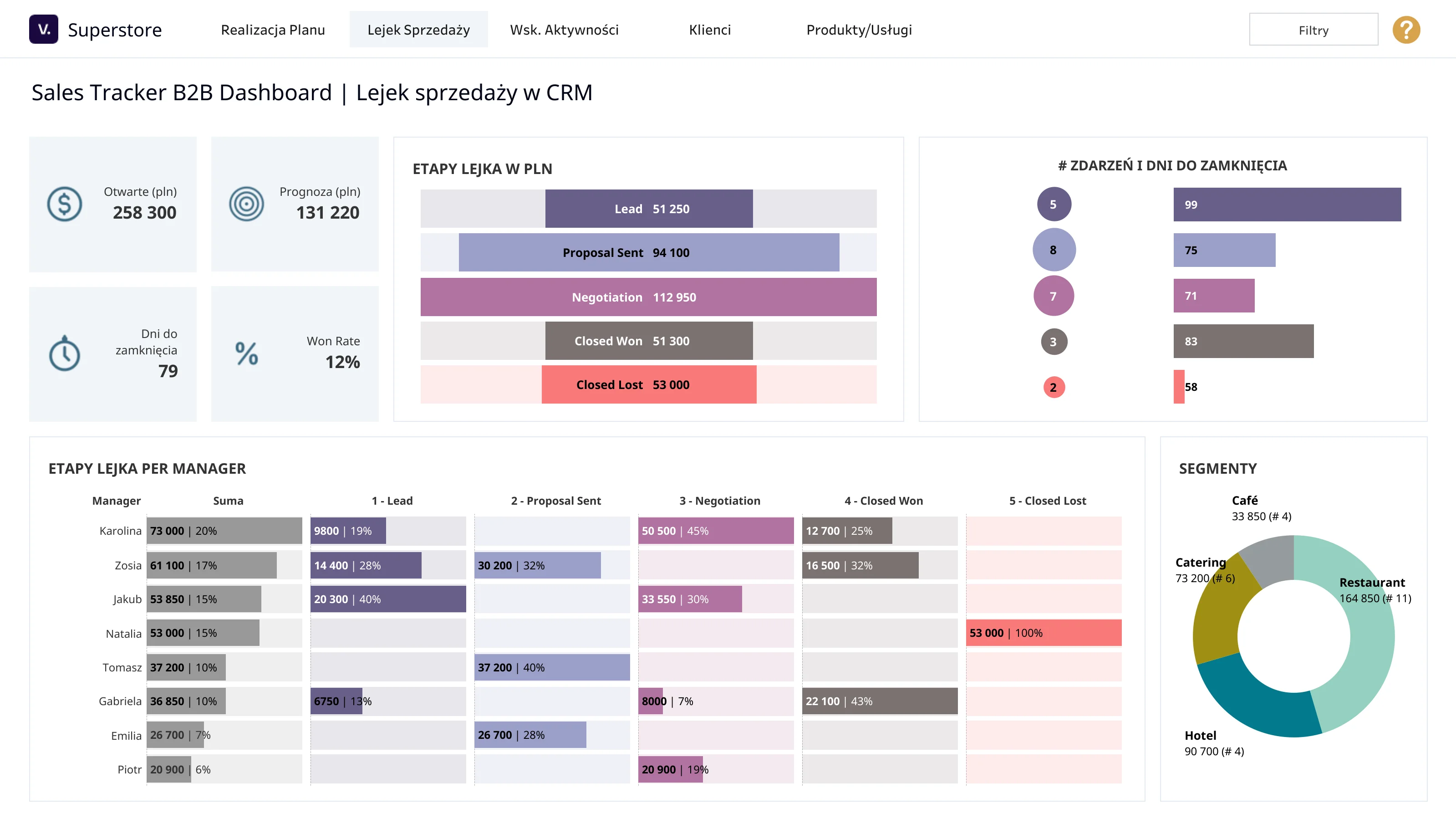Viewport: 1456px width, 819px height.
Task: Select the Negotiation 112 950 funnel bar
Action: click(x=648, y=297)
